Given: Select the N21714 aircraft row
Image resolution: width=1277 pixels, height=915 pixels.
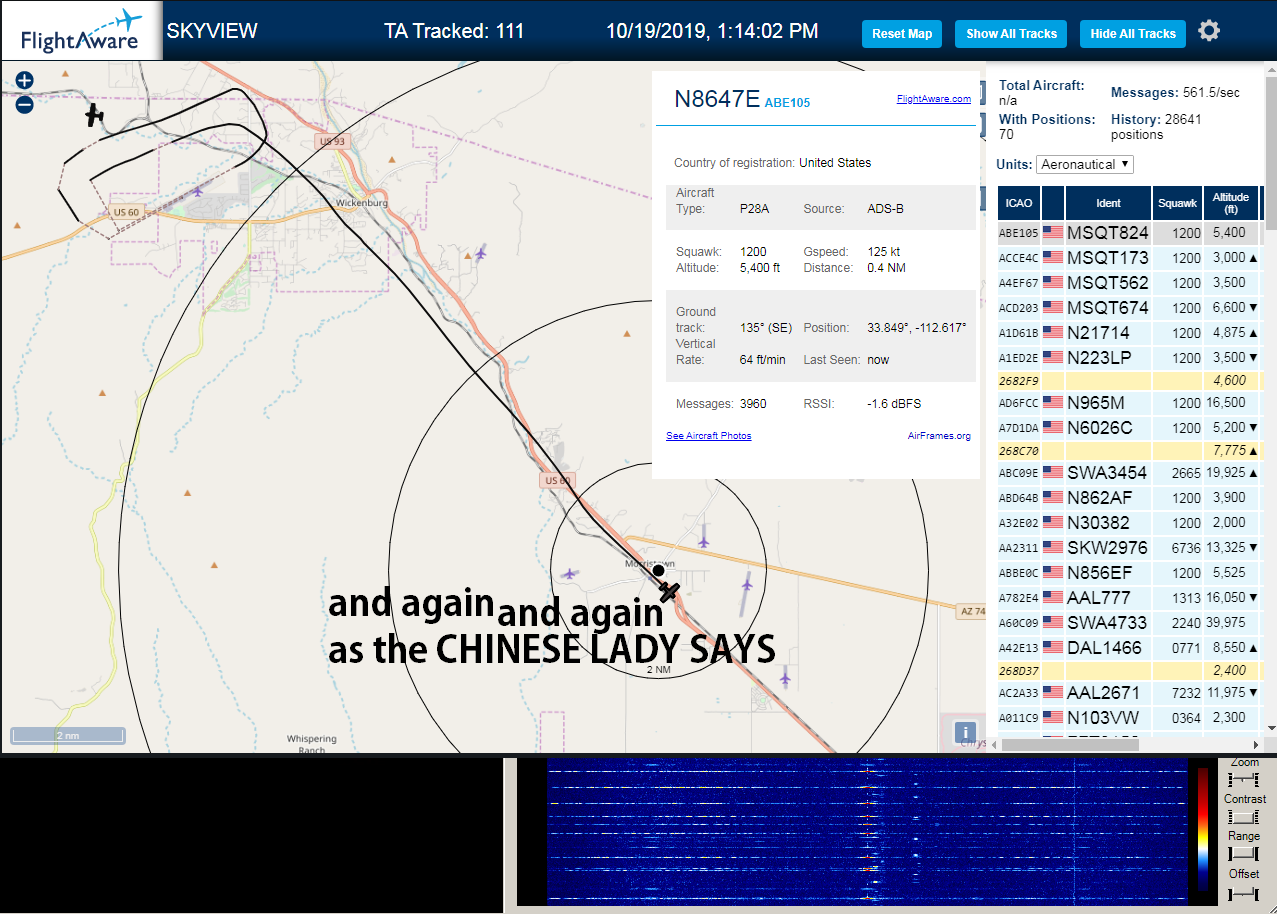Looking at the screenshot, I should [1129, 333].
